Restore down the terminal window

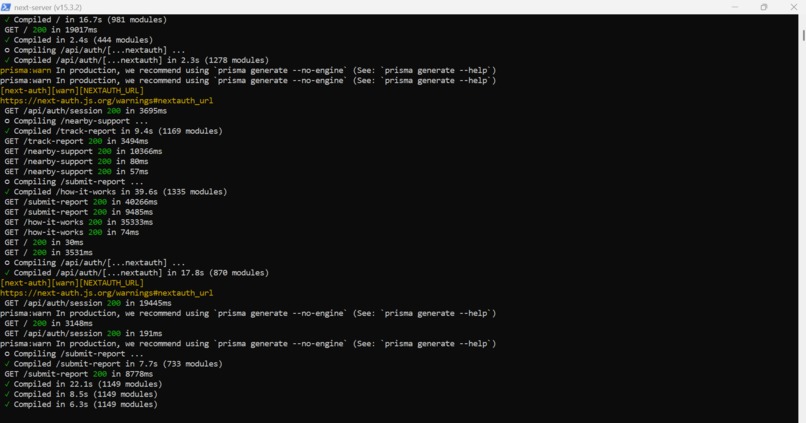coord(764,7)
